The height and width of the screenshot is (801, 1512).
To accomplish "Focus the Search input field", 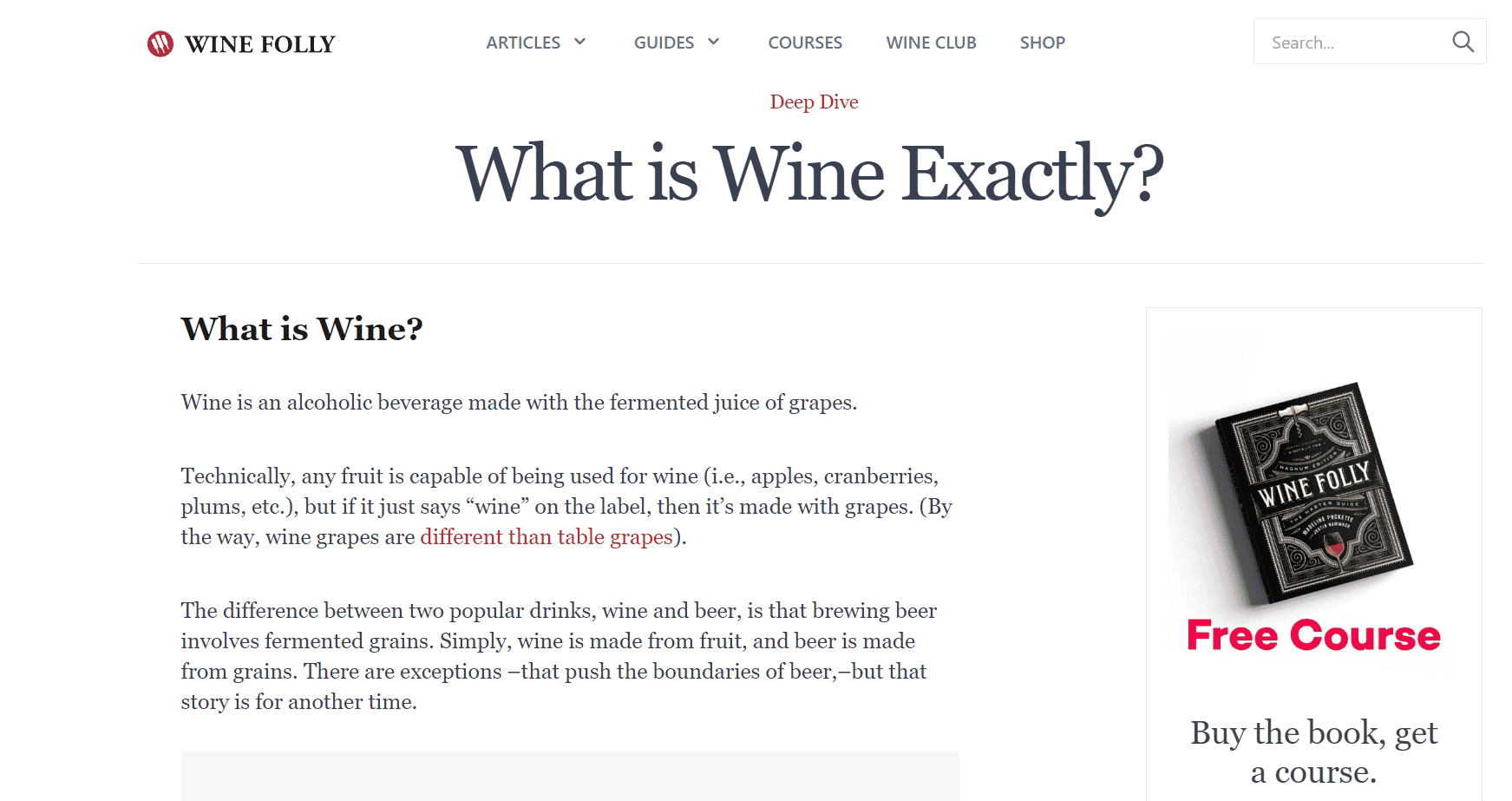I will [x=1353, y=42].
